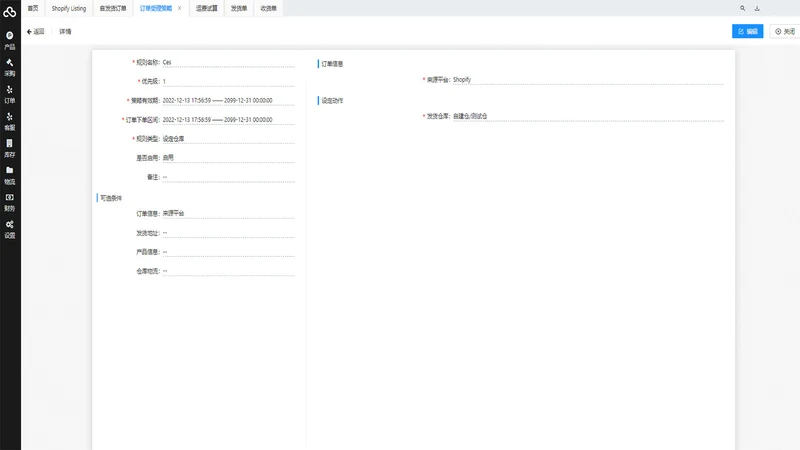Switch to the 运费试算 tab
Viewport: 800px width, 450px height.
tap(207, 8)
